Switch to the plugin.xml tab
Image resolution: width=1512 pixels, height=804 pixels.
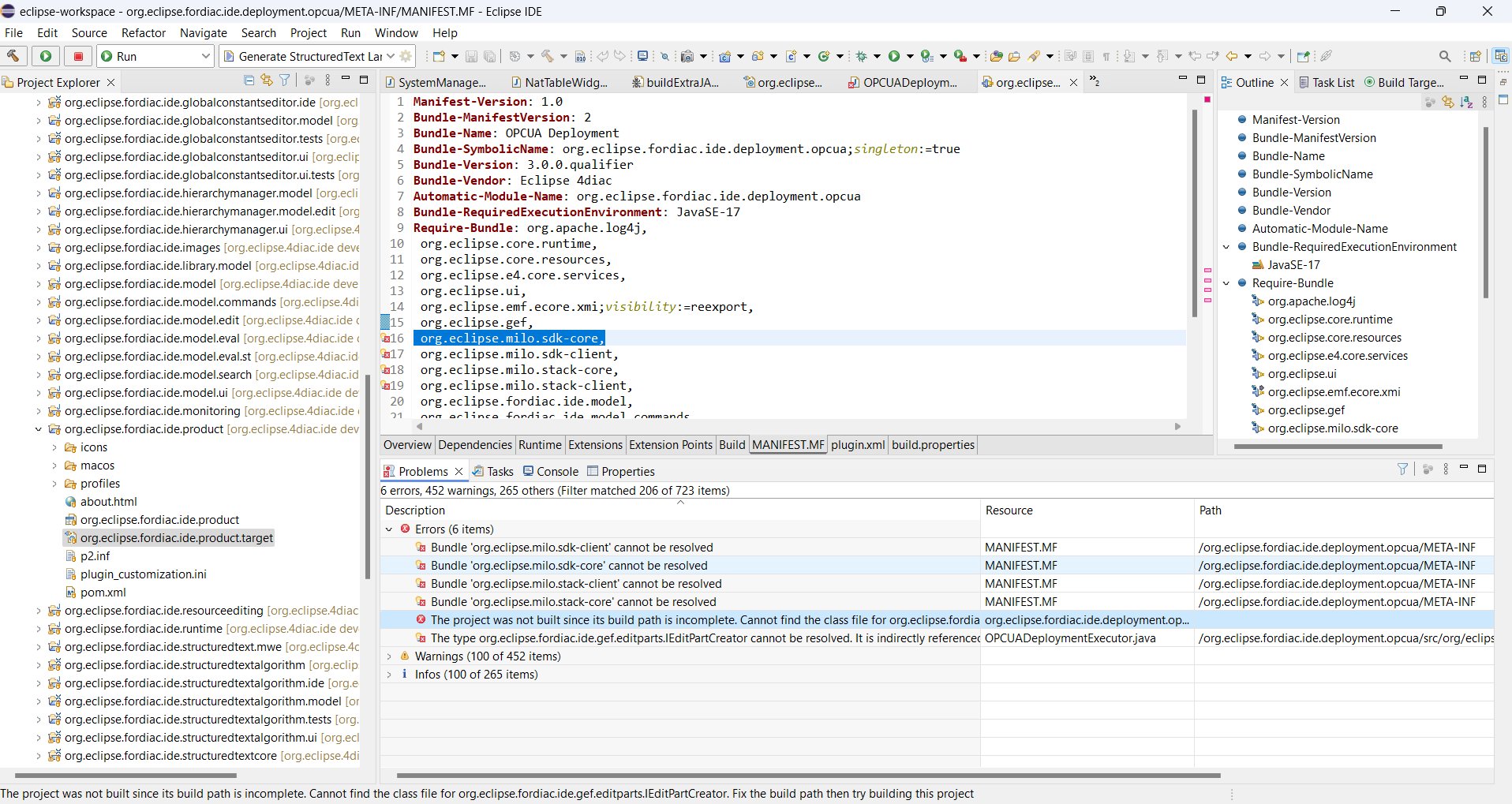pyautogui.click(x=858, y=445)
